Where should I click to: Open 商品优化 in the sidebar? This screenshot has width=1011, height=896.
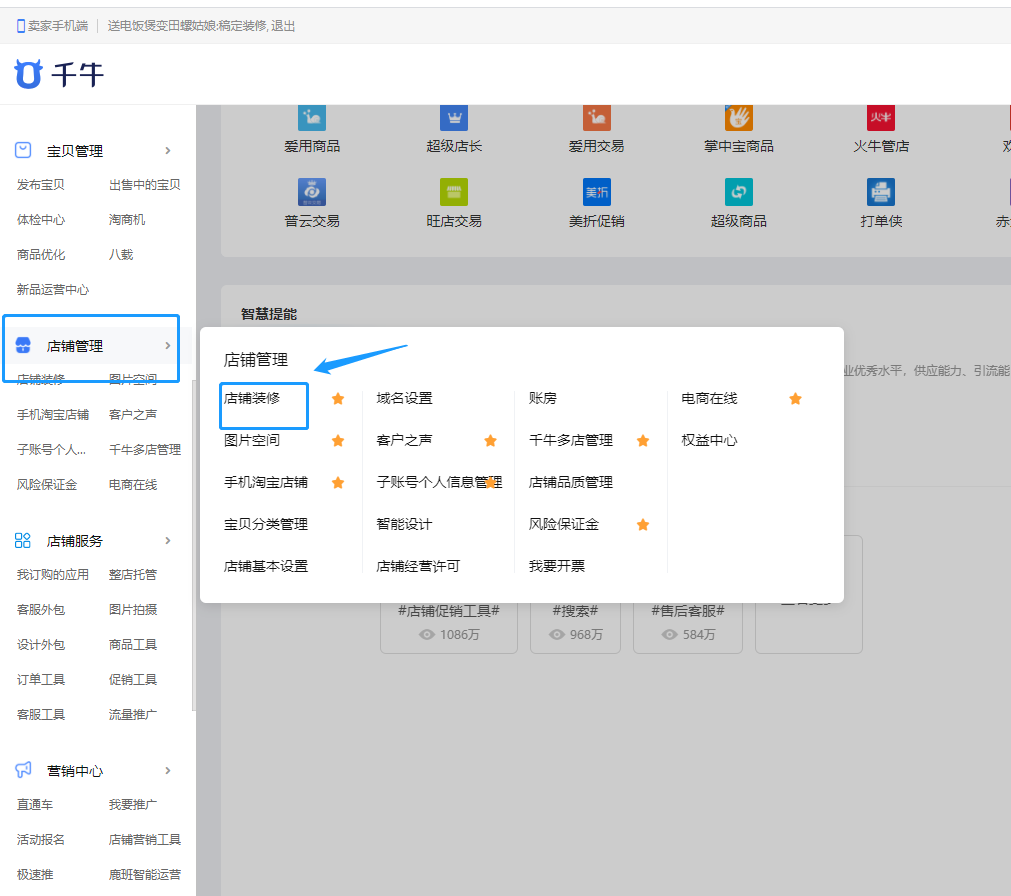click(x=41, y=255)
